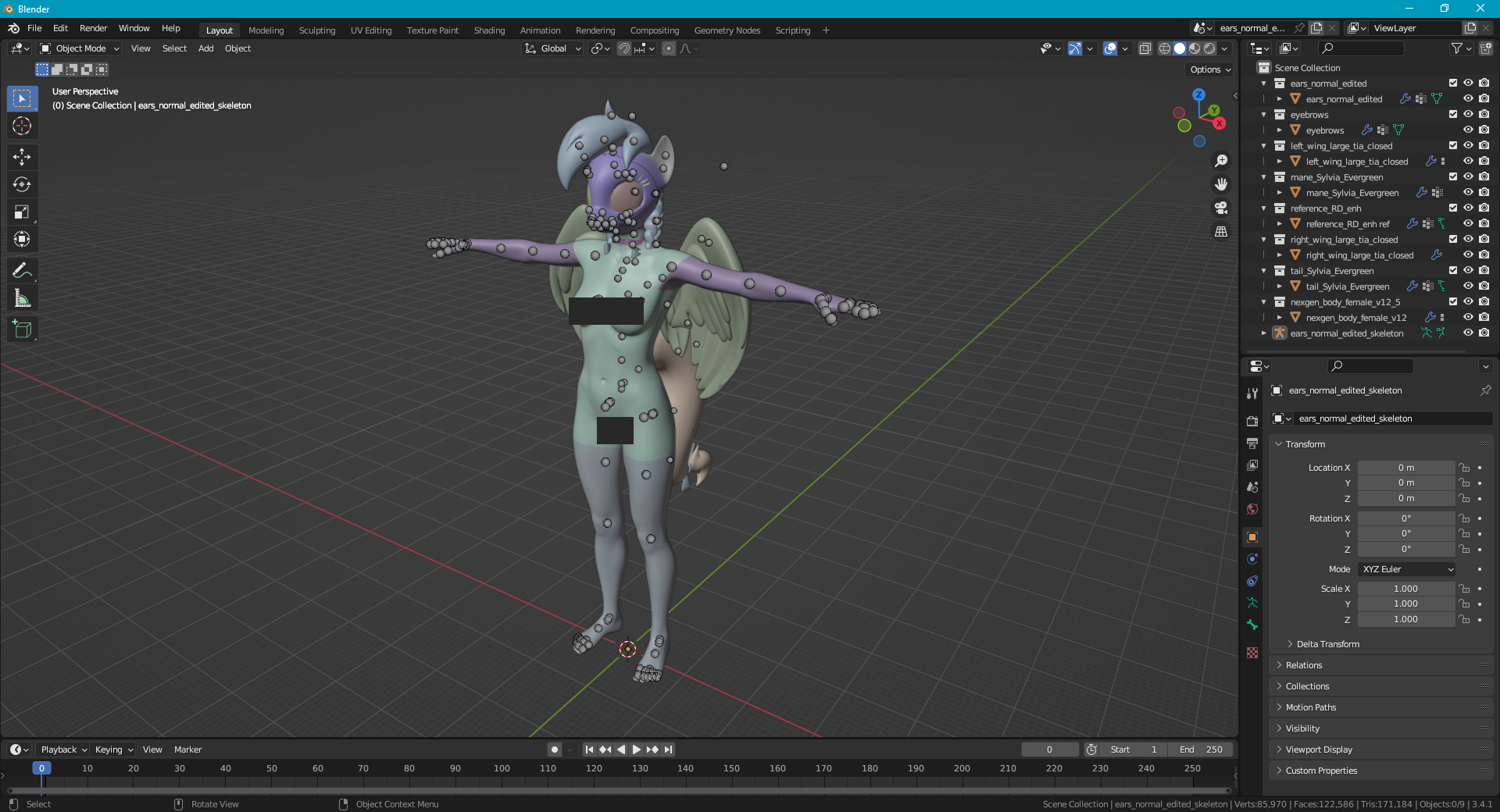Select the Scale tool
This screenshot has height=812, width=1500.
click(22, 212)
